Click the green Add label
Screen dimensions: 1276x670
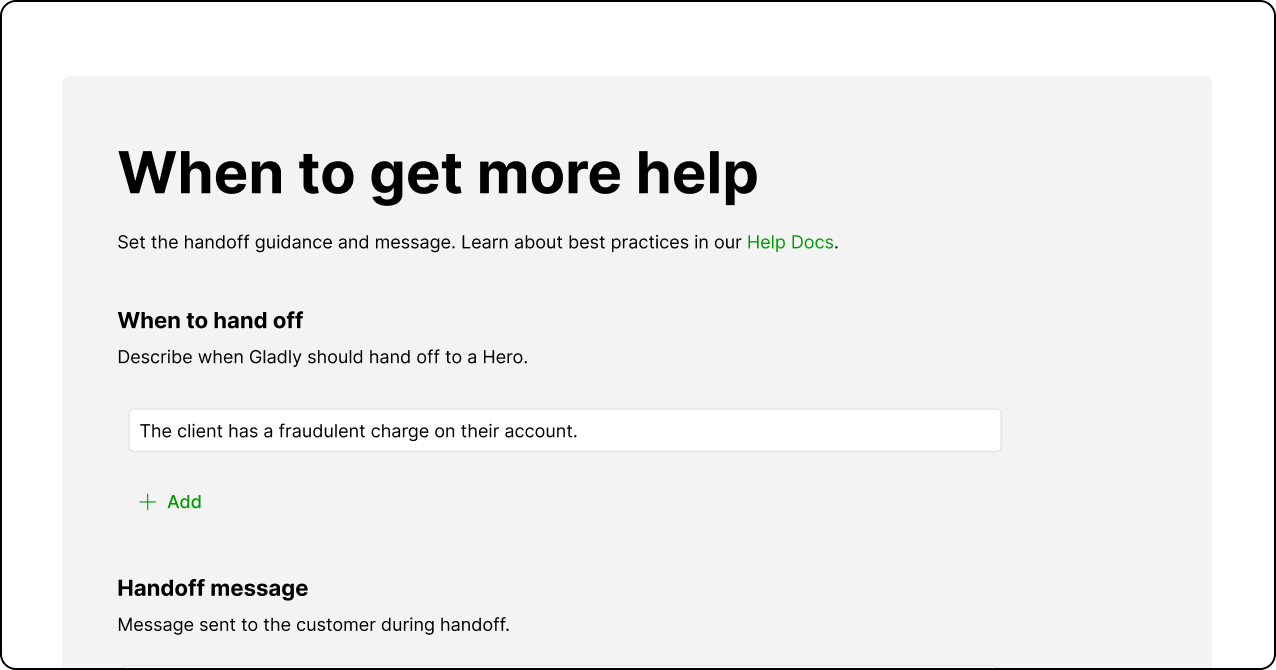tap(184, 501)
